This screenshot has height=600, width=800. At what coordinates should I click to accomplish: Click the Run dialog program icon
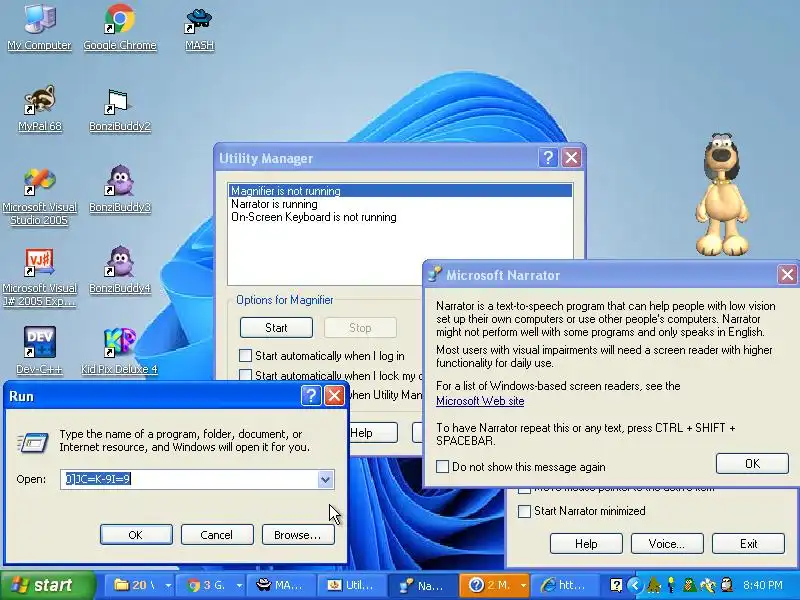(x=33, y=442)
